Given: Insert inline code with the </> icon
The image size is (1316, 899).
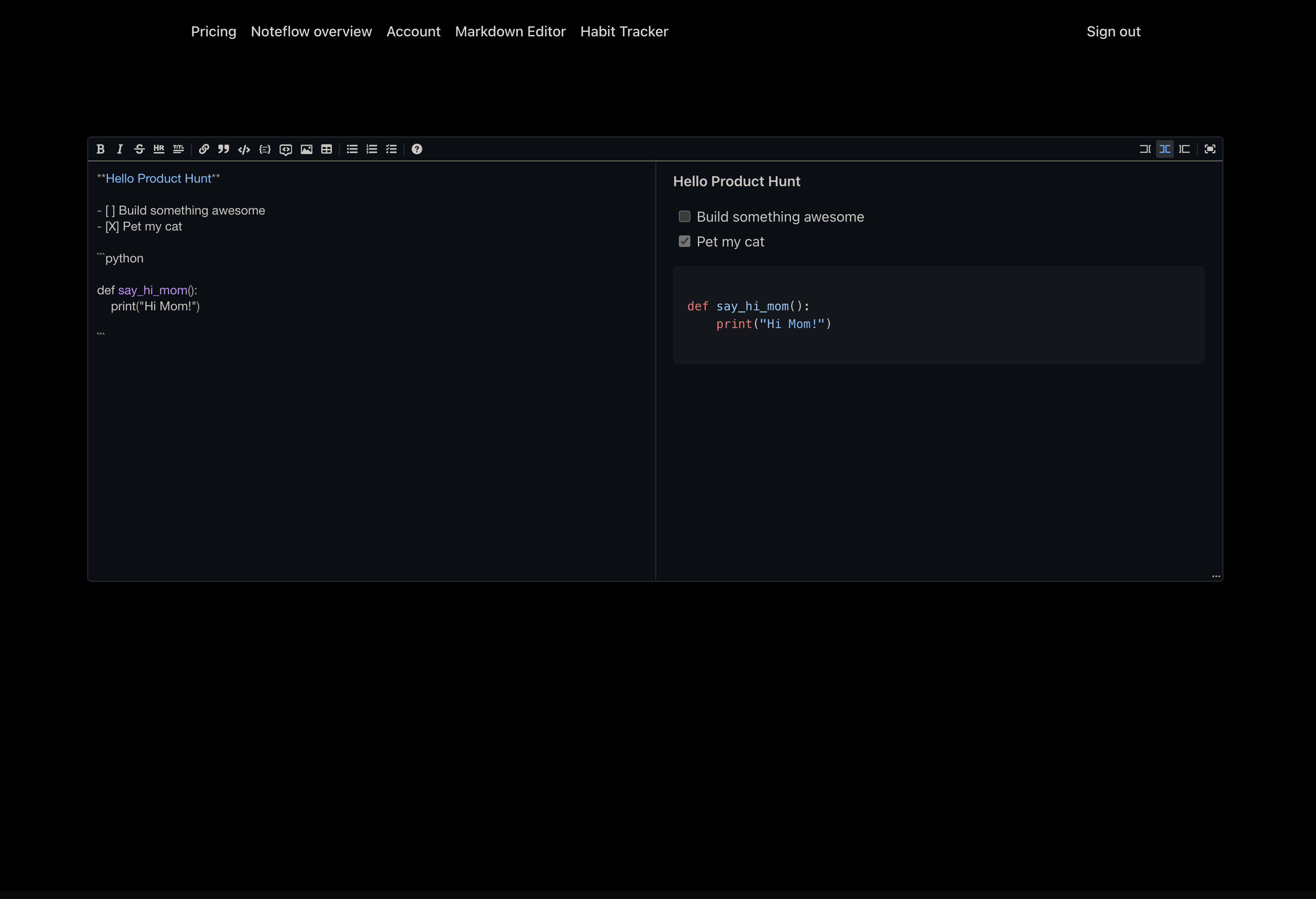Looking at the screenshot, I should point(244,149).
